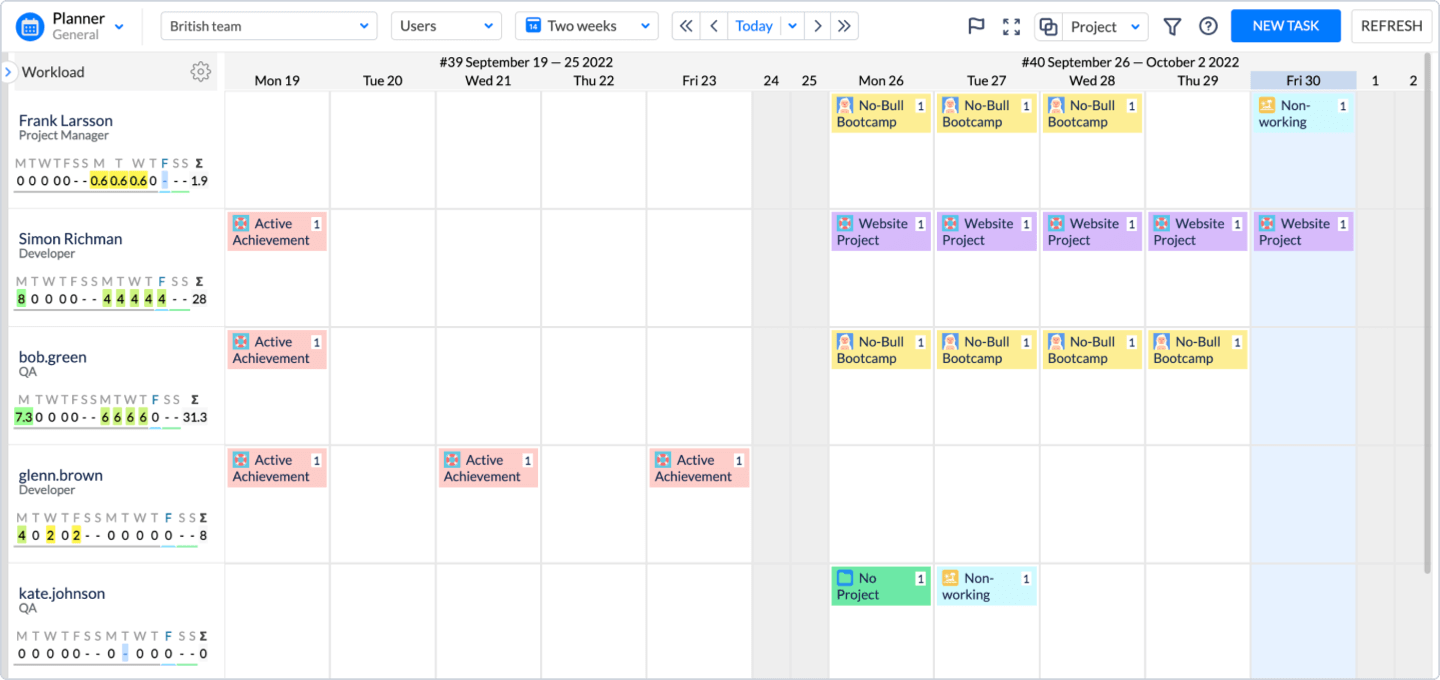The width and height of the screenshot is (1440, 680).
Task: Open the filter funnel icon
Action: click(1172, 26)
